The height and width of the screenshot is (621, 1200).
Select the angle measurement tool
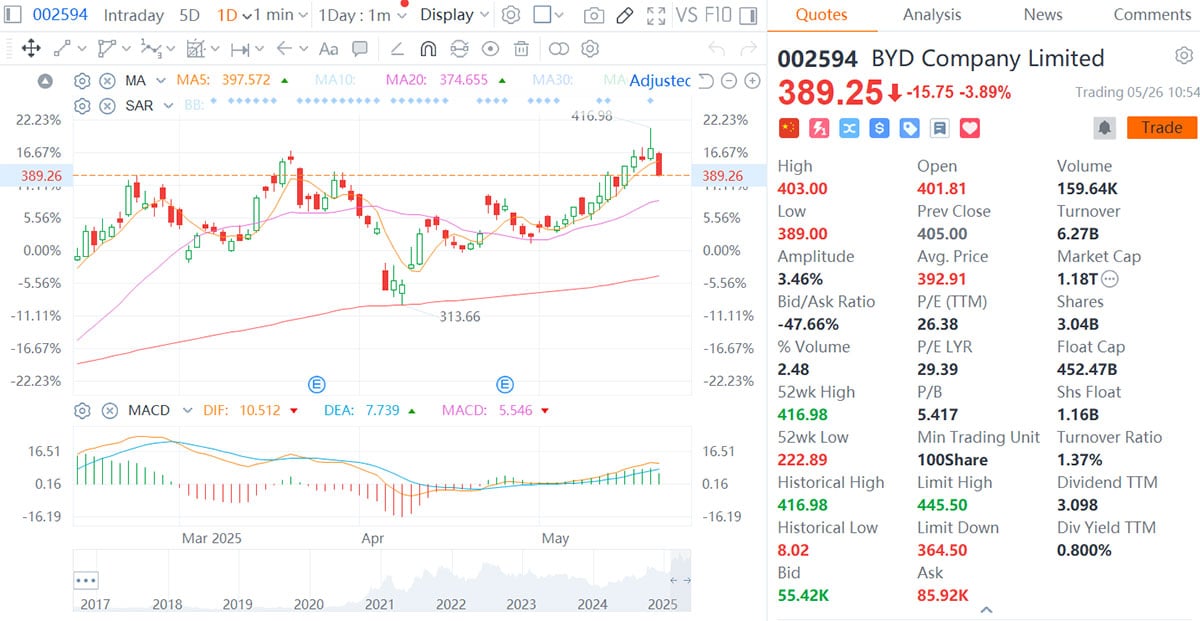(399, 48)
